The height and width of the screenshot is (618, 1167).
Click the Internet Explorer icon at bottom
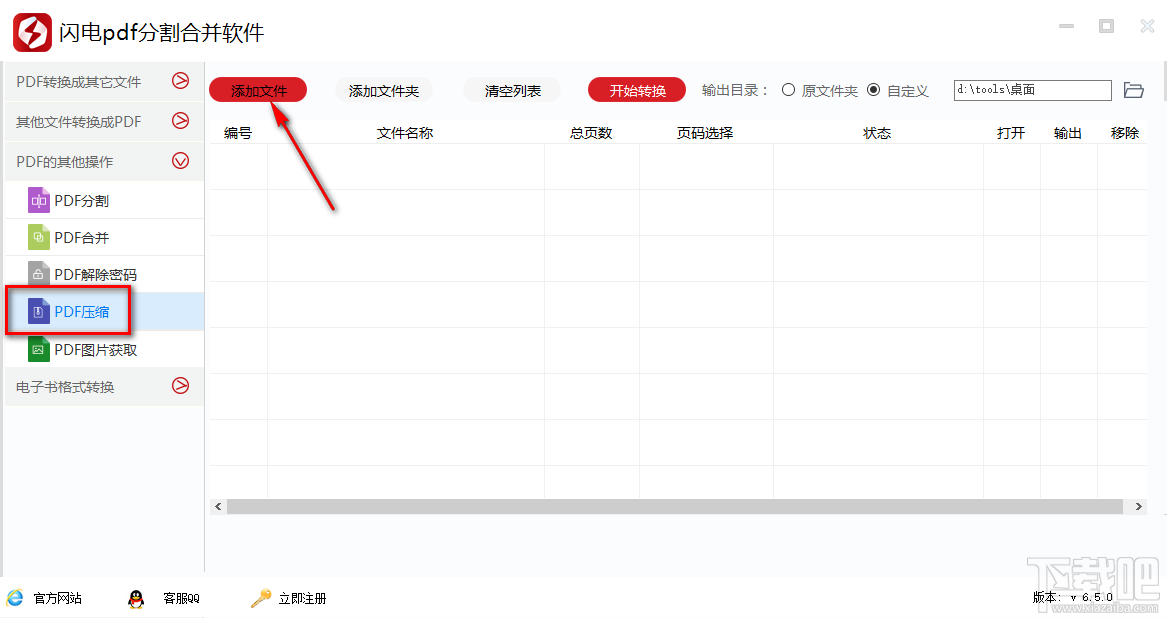15,597
